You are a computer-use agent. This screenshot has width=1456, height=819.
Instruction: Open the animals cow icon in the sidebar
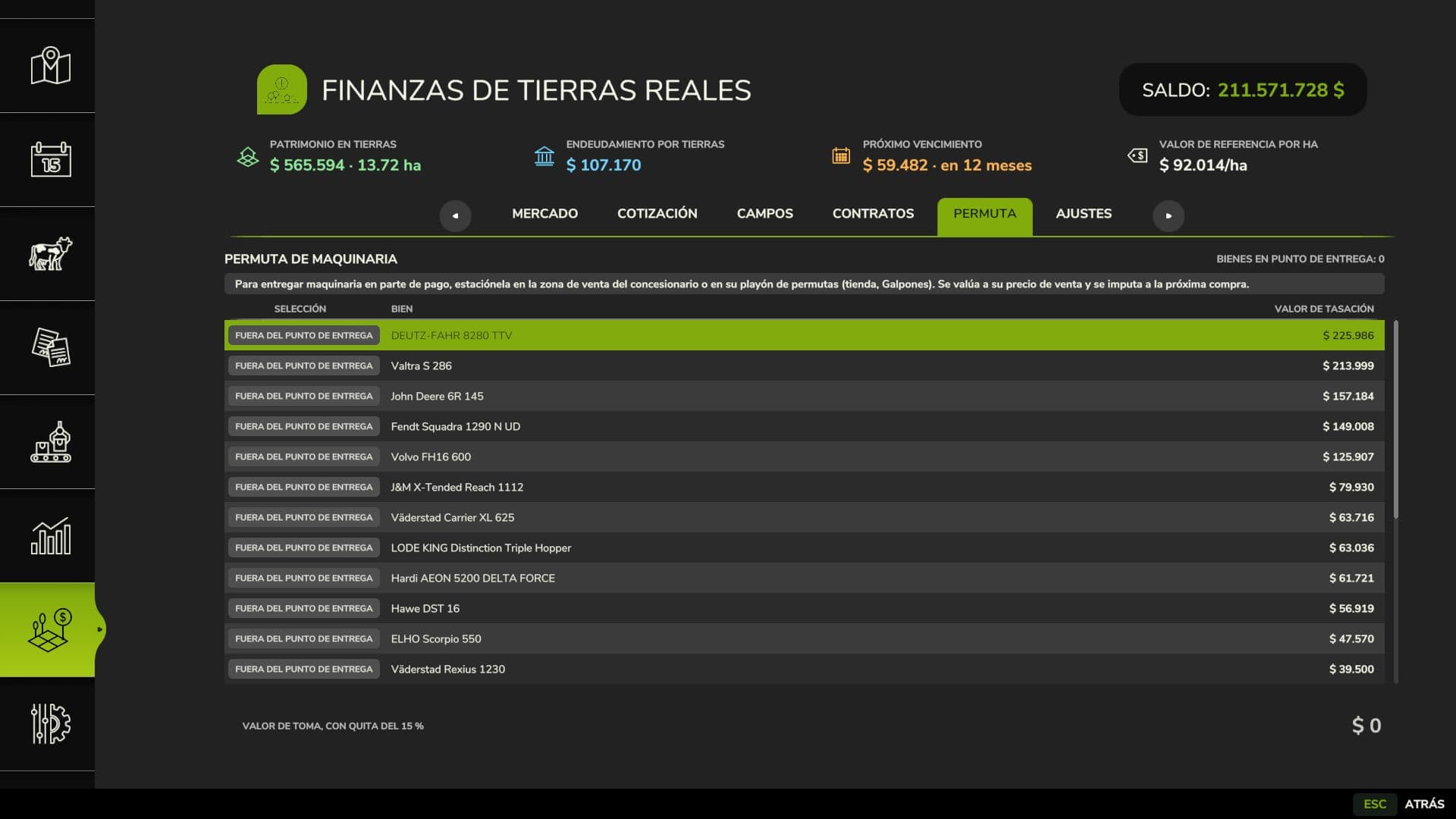(x=50, y=253)
